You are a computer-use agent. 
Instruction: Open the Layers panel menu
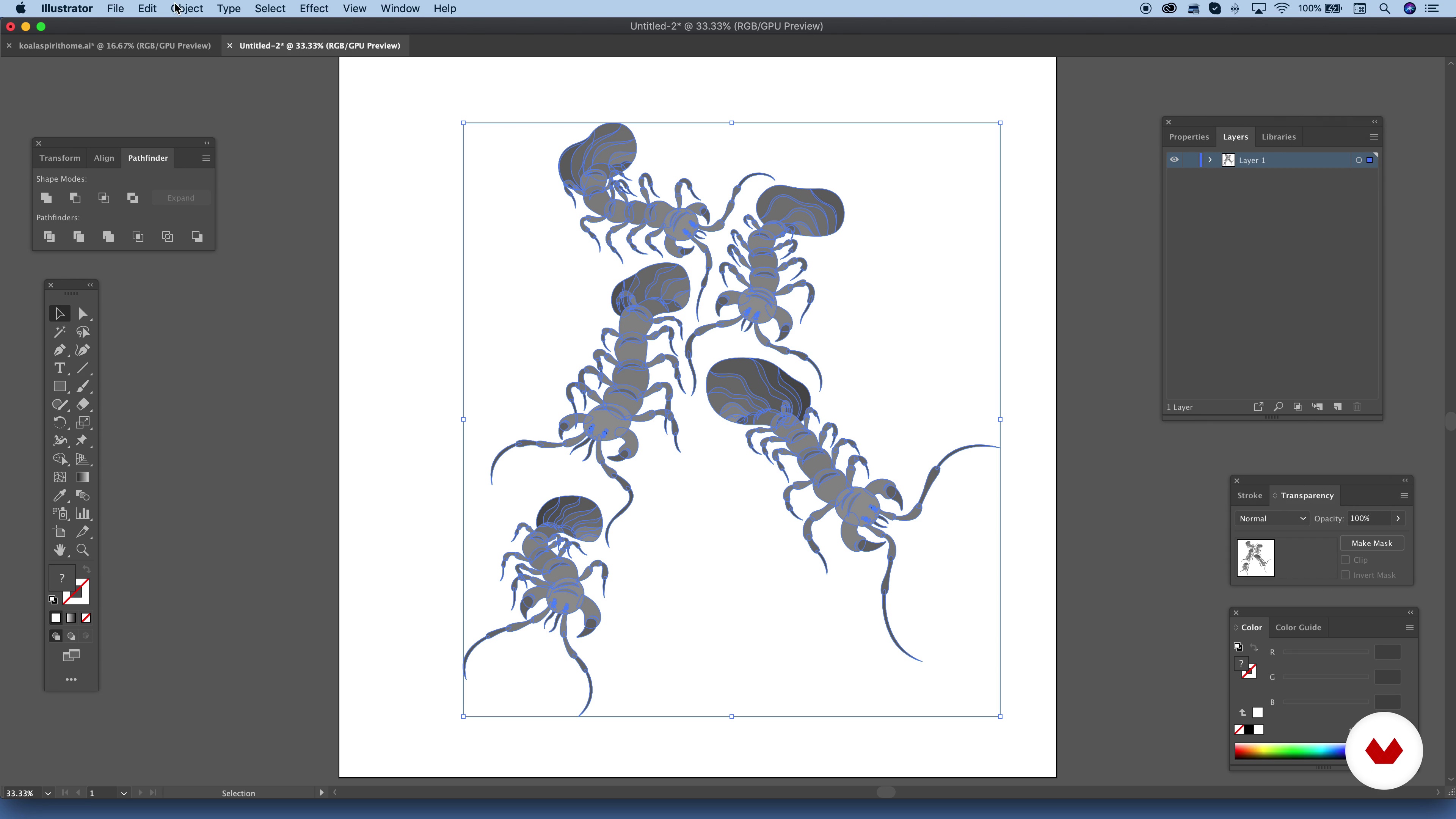click(1374, 137)
